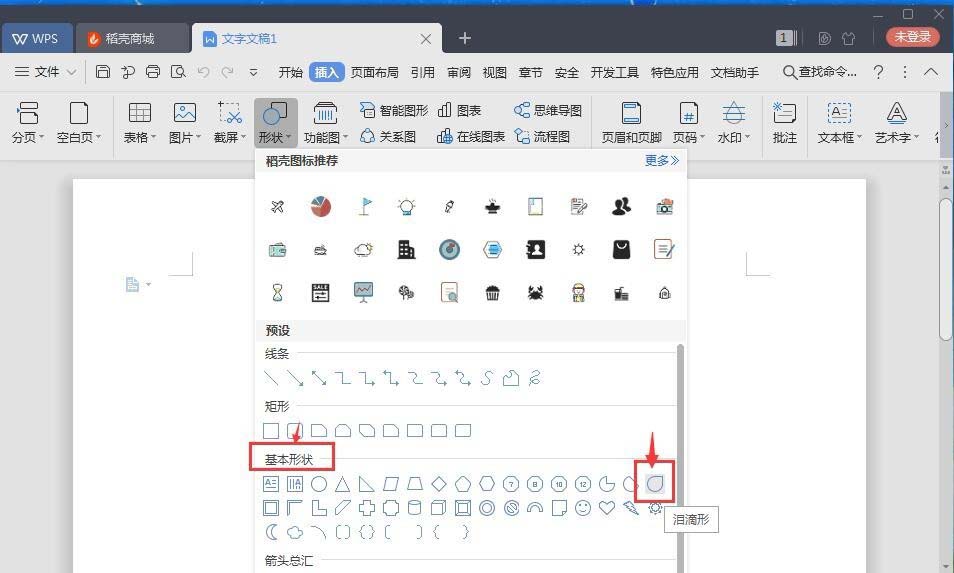Image resolution: width=954 pixels, height=573 pixels.
Task: Insert a 图表 chart
Action: coord(459,110)
